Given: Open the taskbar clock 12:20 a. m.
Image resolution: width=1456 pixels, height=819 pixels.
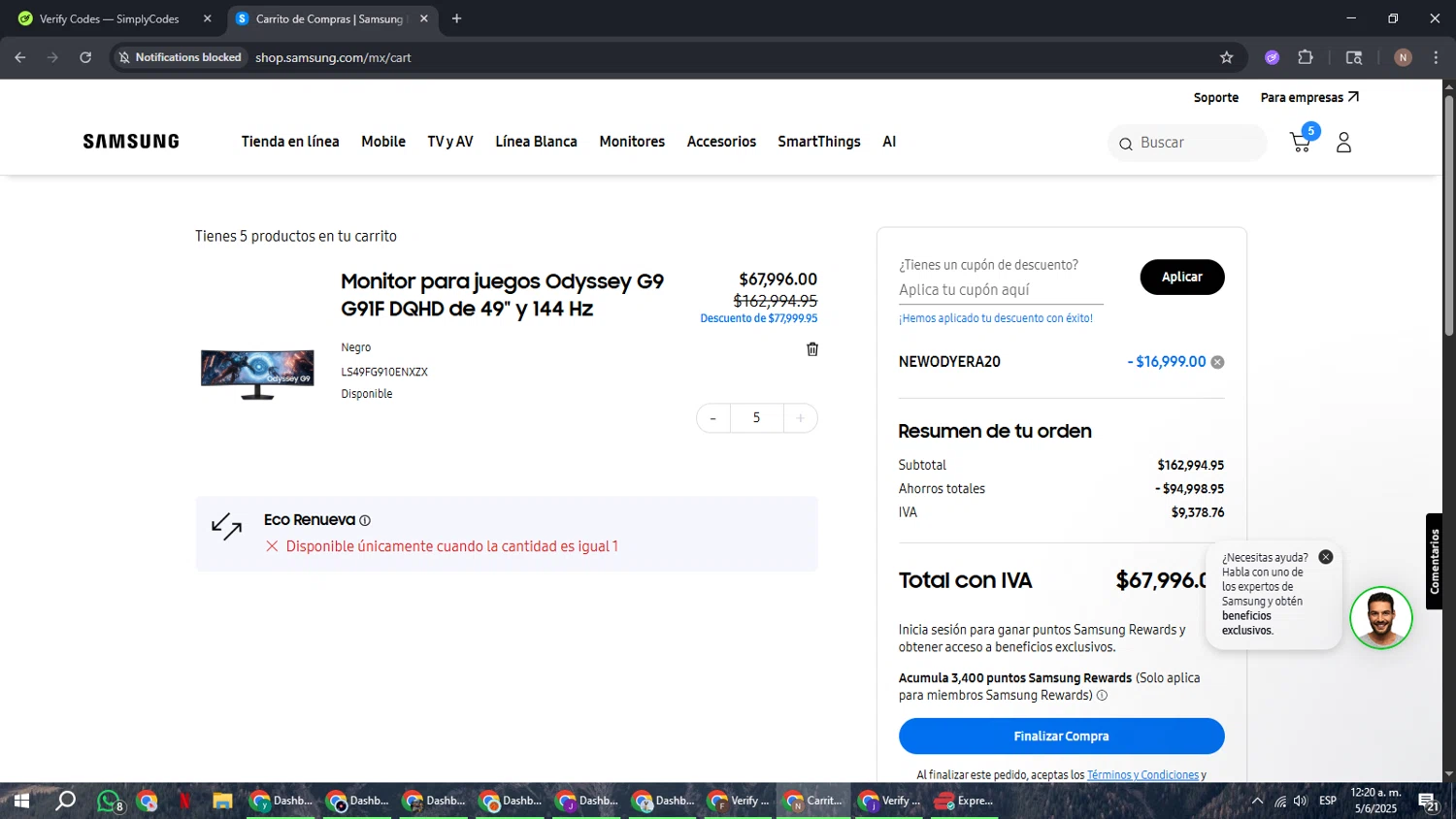Looking at the screenshot, I should [1375, 801].
